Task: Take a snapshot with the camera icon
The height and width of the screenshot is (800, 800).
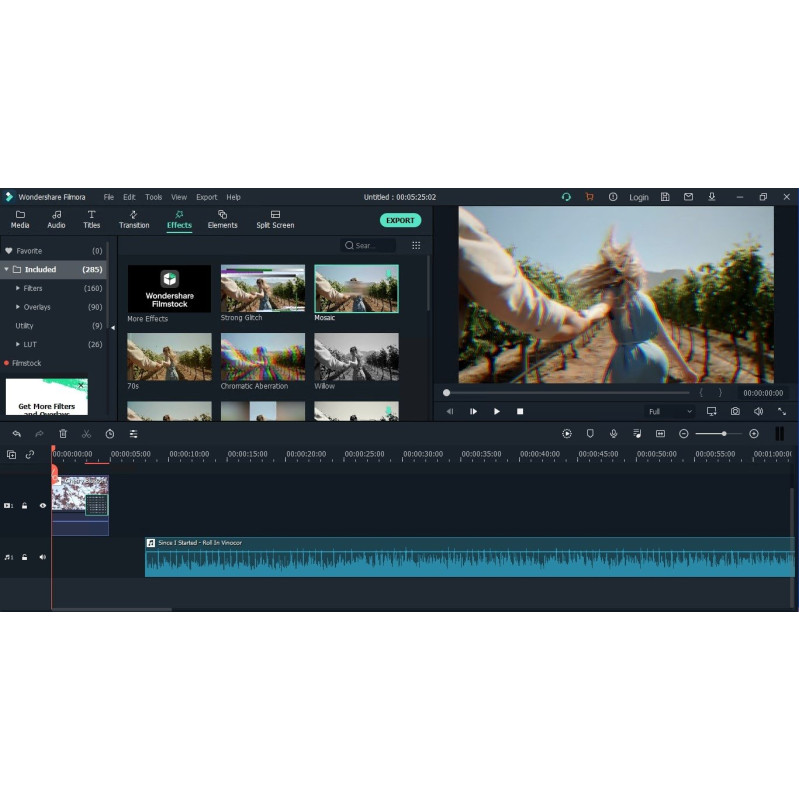Action: pyautogui.click(x=735, y=411)
